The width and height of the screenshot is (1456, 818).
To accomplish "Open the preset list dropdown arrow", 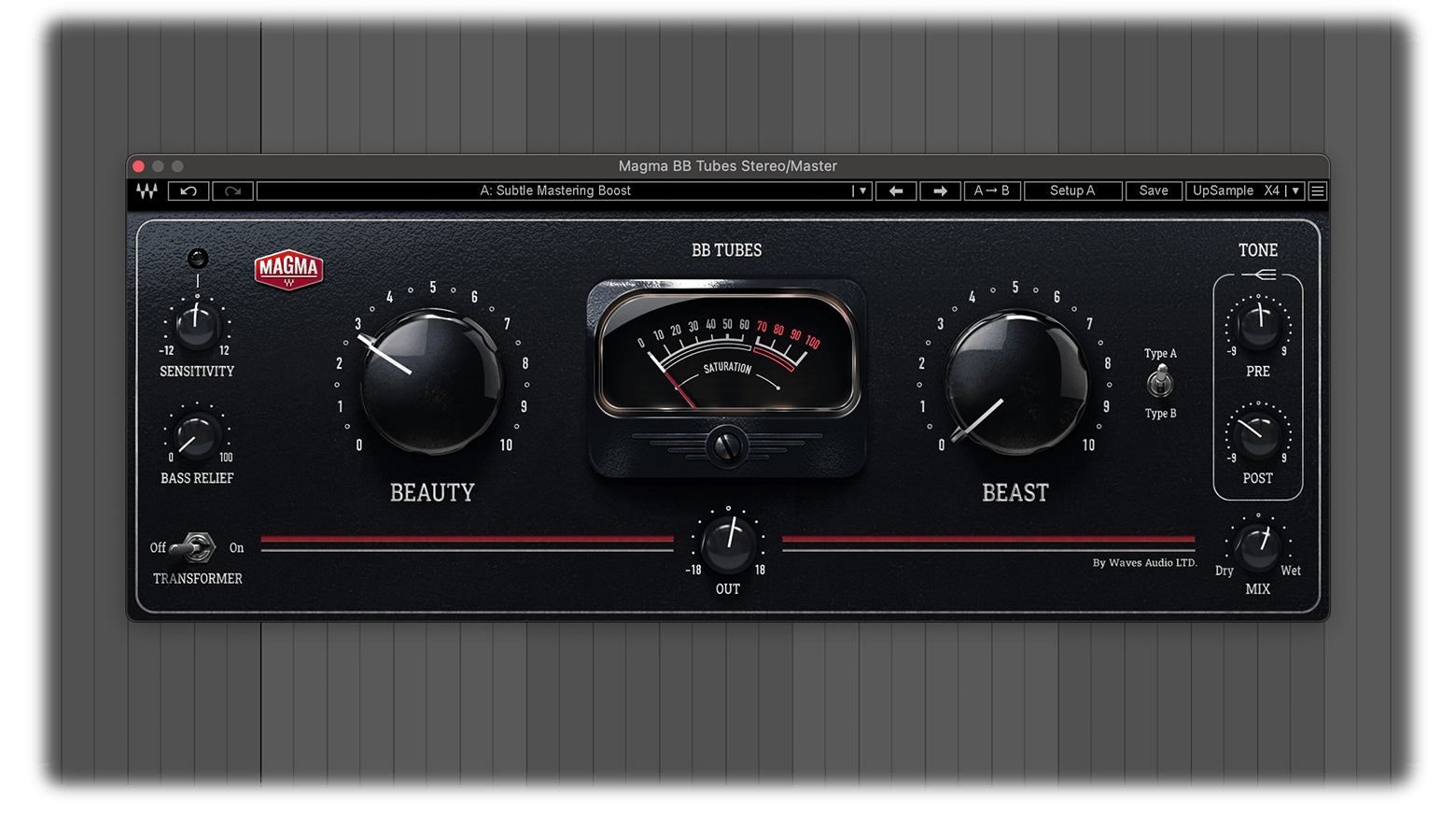I will coord(862,190).
